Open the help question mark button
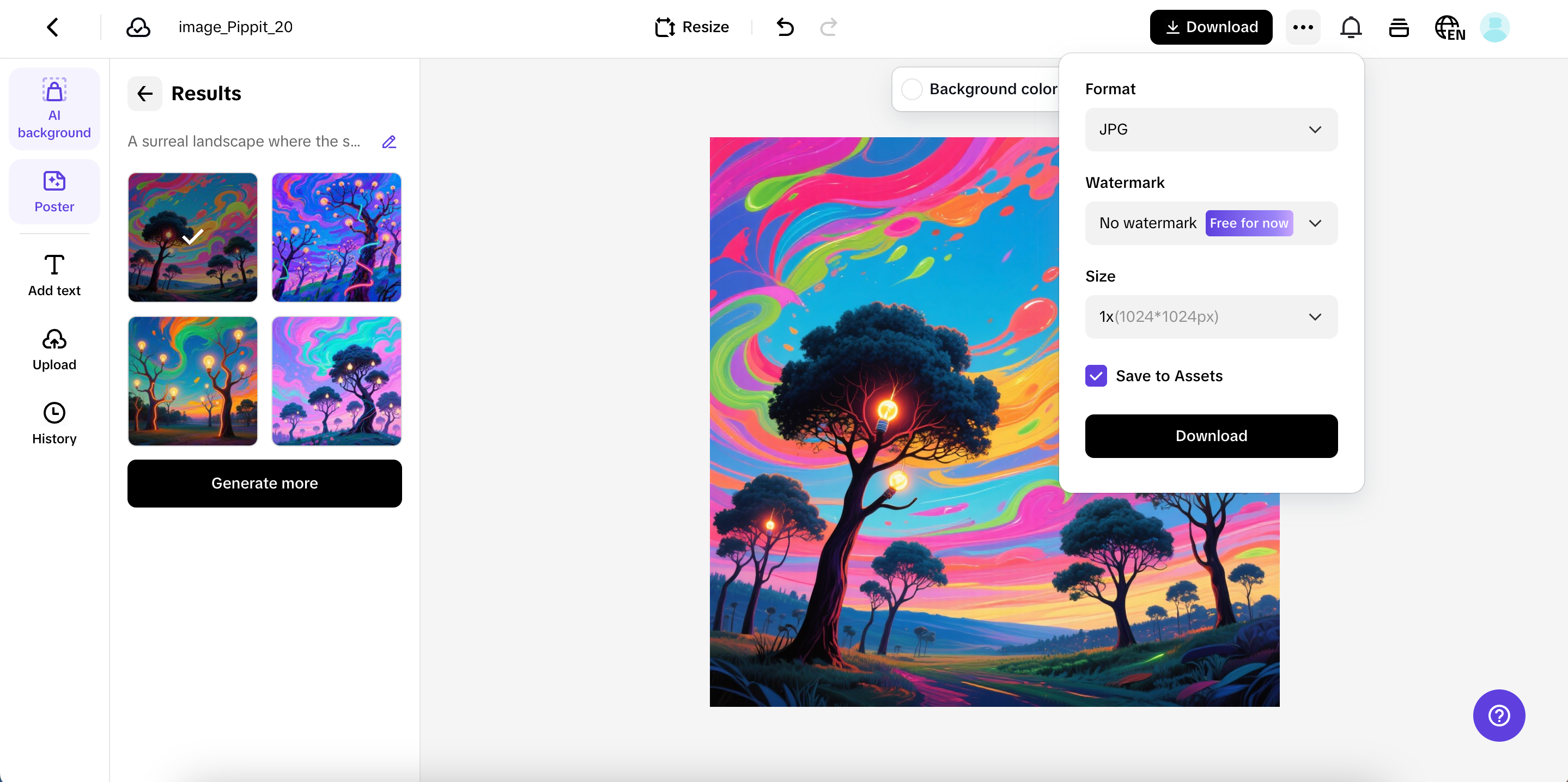1568x782 pixels. [x=1498, y=715]
